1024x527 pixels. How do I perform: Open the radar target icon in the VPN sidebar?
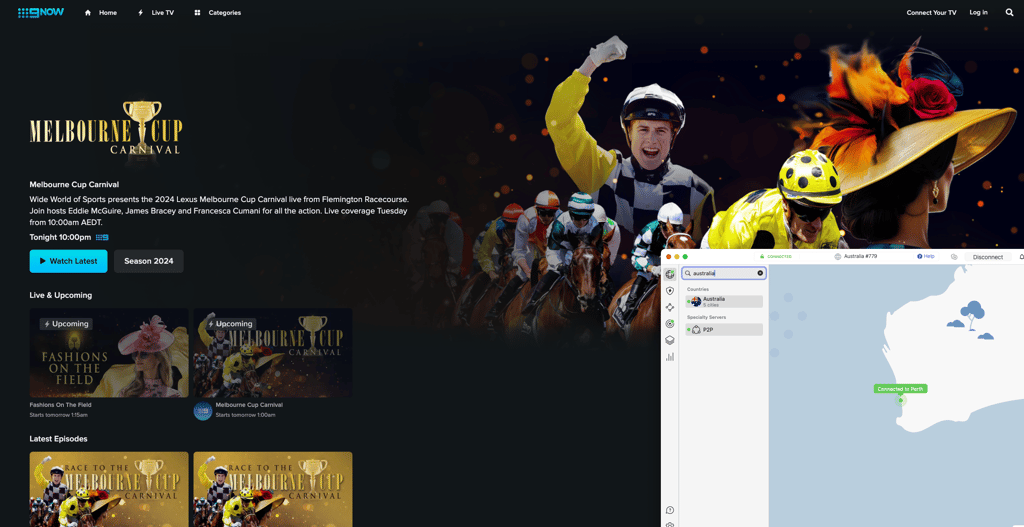(669, 324)
